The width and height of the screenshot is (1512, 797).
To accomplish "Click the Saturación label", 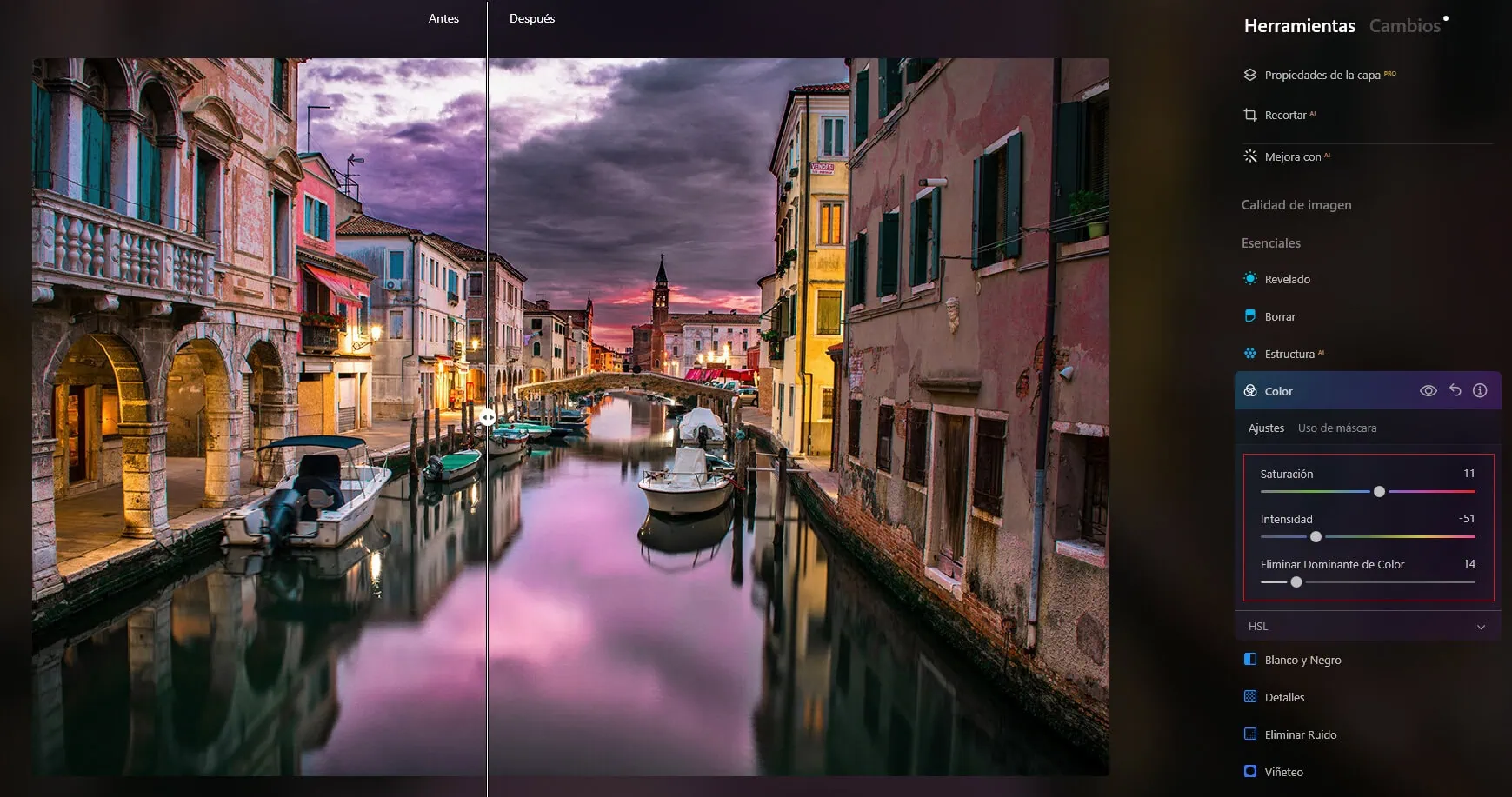I will 1287,474.
